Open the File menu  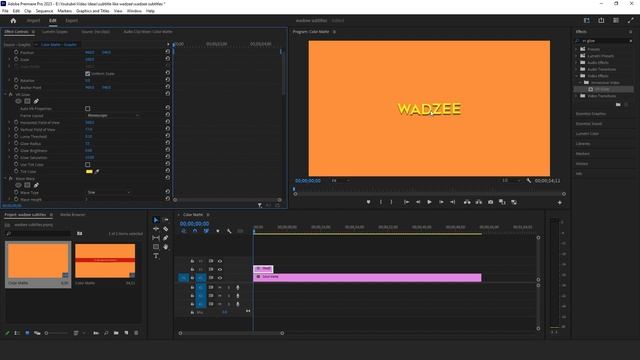(x=5, y=11)
